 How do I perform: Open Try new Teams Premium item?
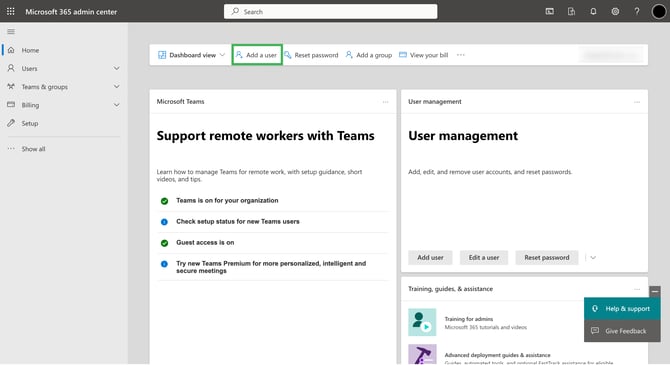pyautogui.click(x=271, y=267)
